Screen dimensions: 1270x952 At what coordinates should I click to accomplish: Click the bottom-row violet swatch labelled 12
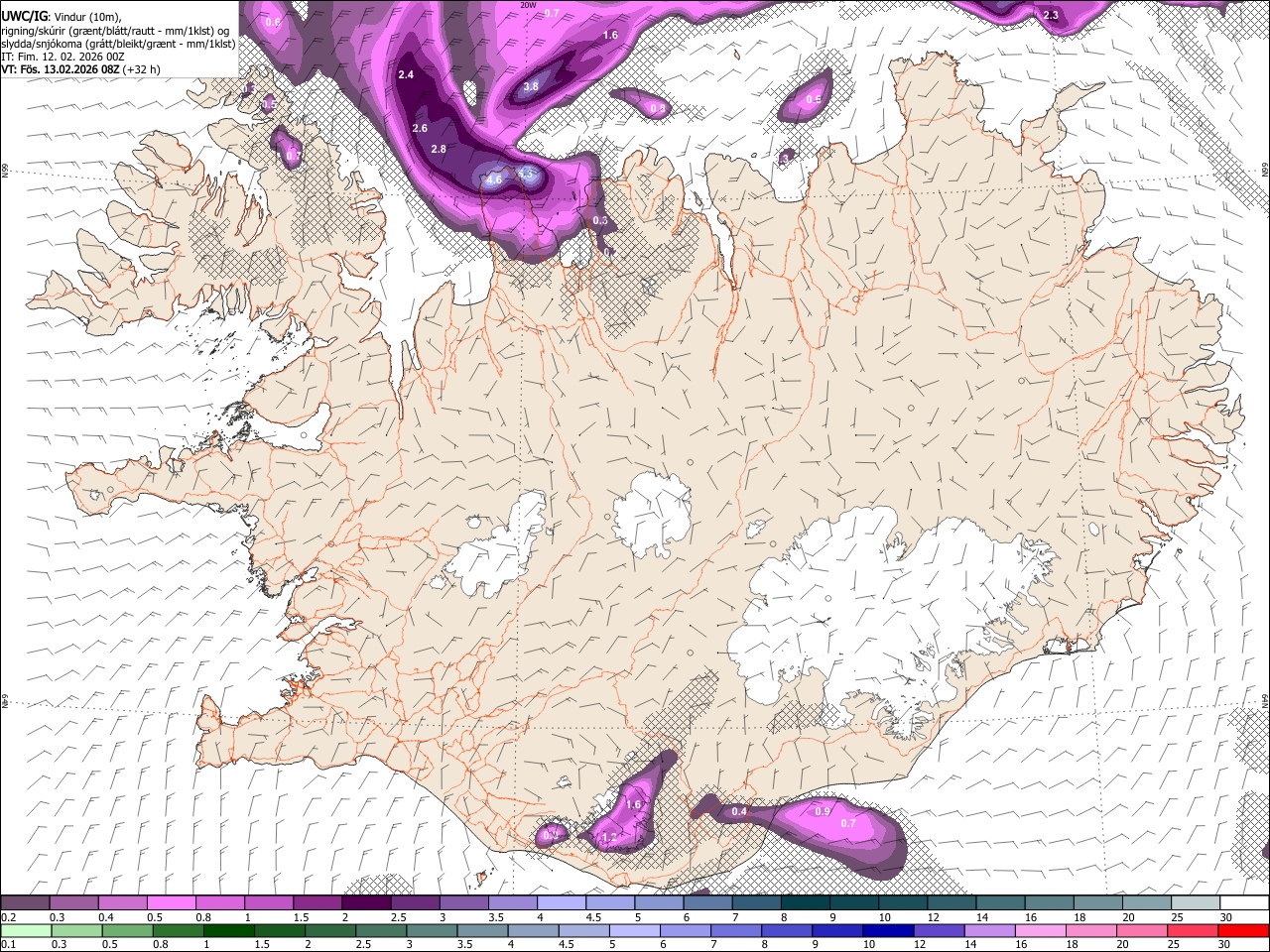(x=939, y=930)
